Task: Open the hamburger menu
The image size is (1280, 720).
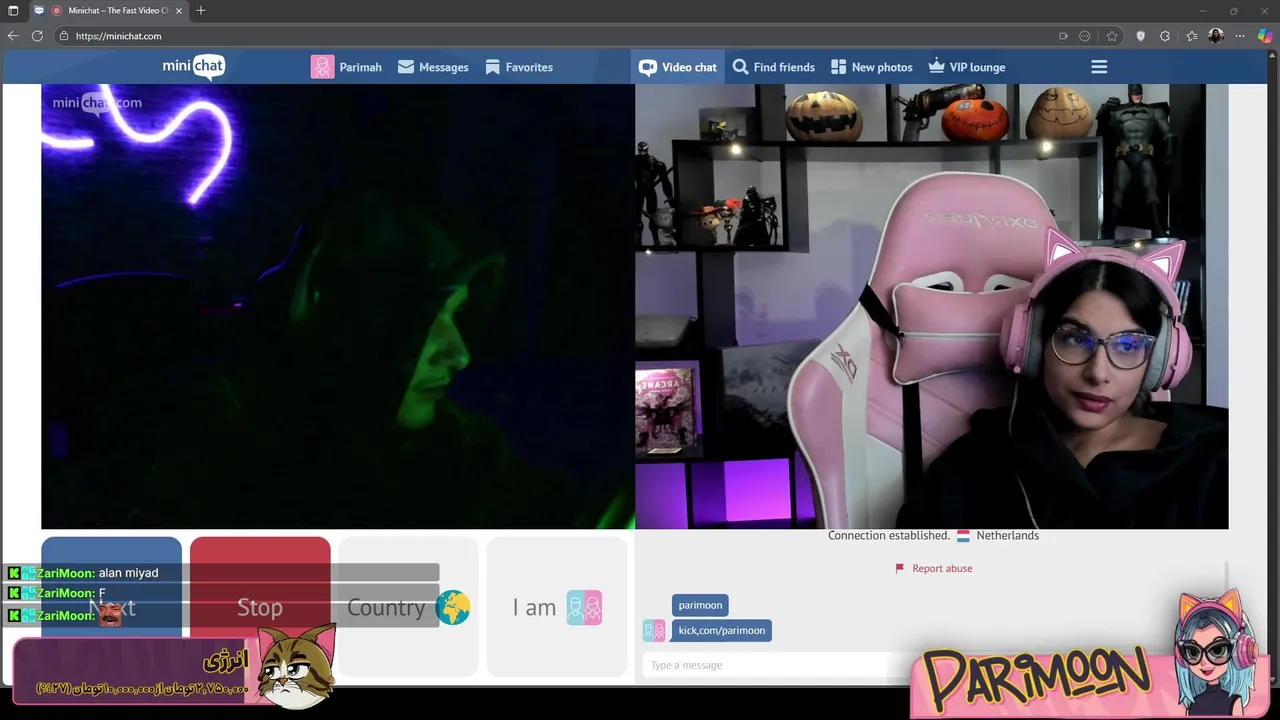Action: (x=1099, y=67)
